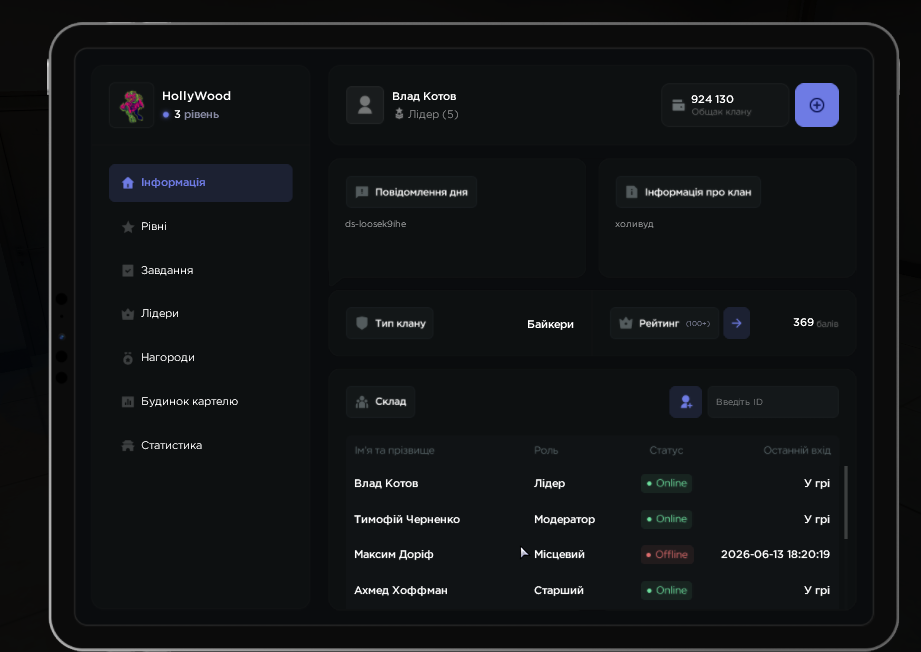Click the checkbox icon beside Завдання
This screenshot has width=921, height=652.
click(x=127, y=270)
